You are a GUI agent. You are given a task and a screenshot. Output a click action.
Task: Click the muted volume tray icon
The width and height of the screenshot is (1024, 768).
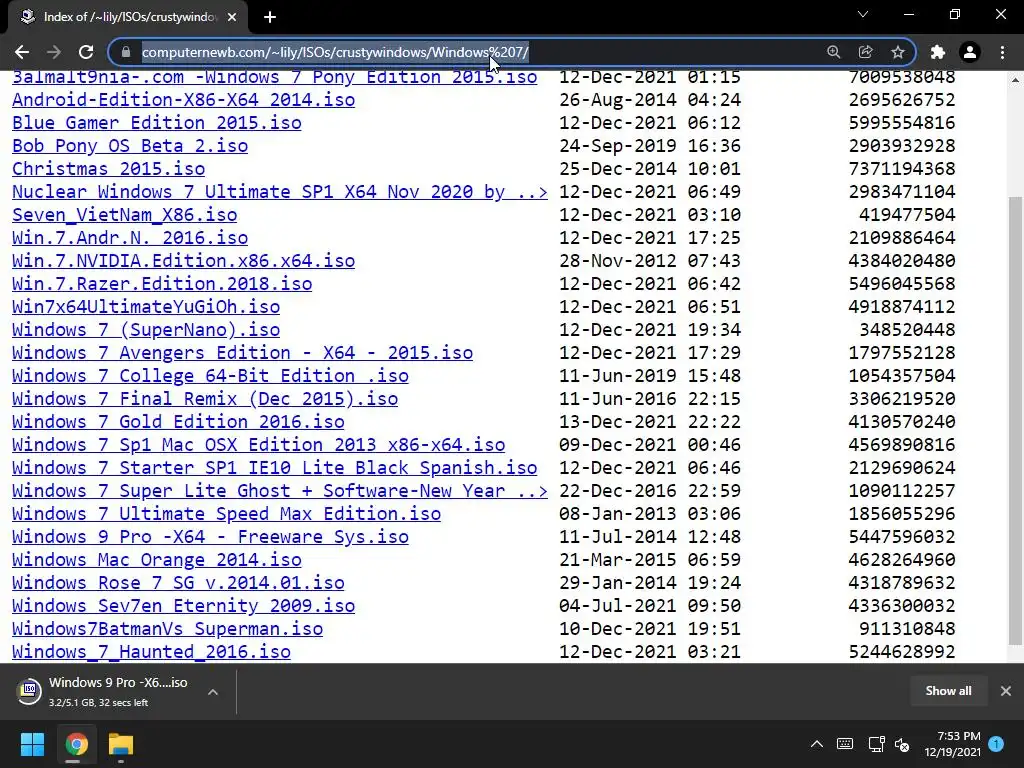click(x=903, y=744)
